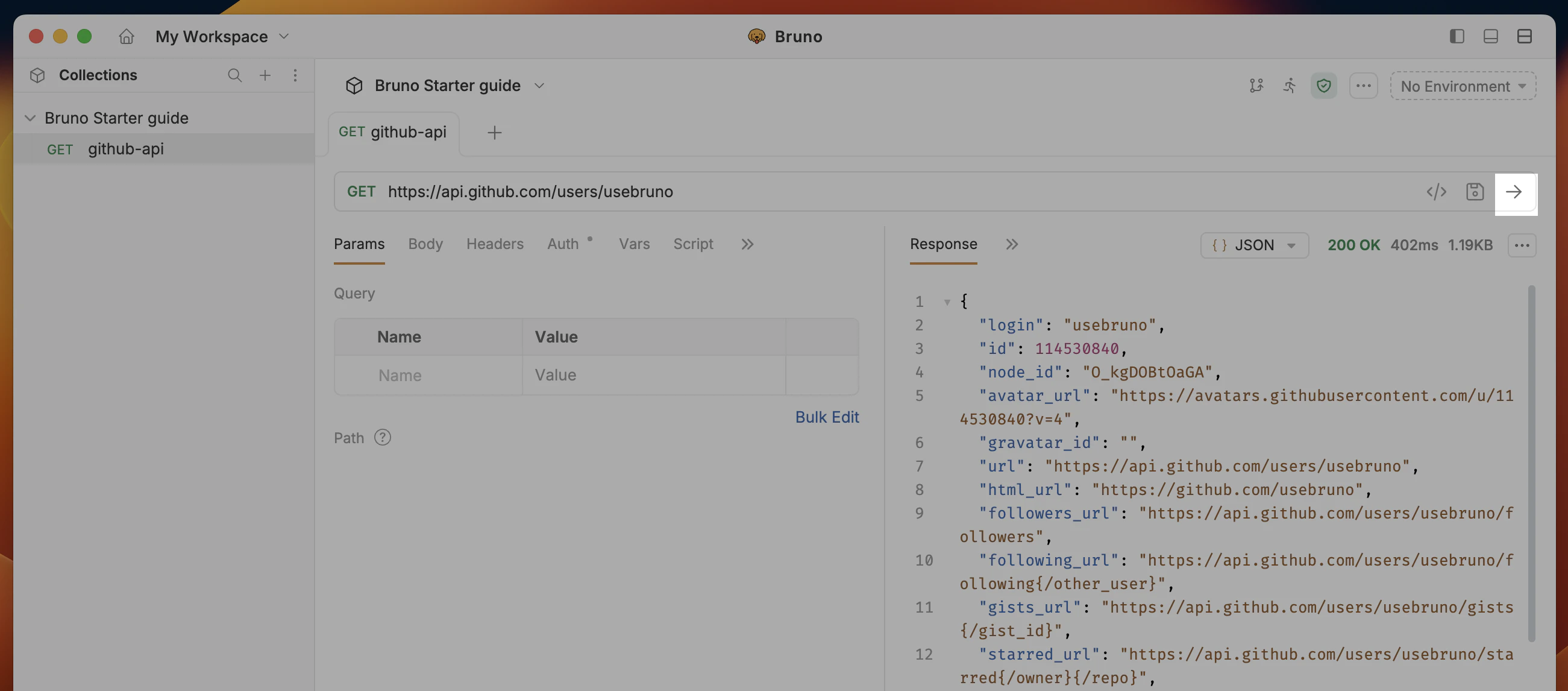Switch to the Headers tab

point(494,244)
